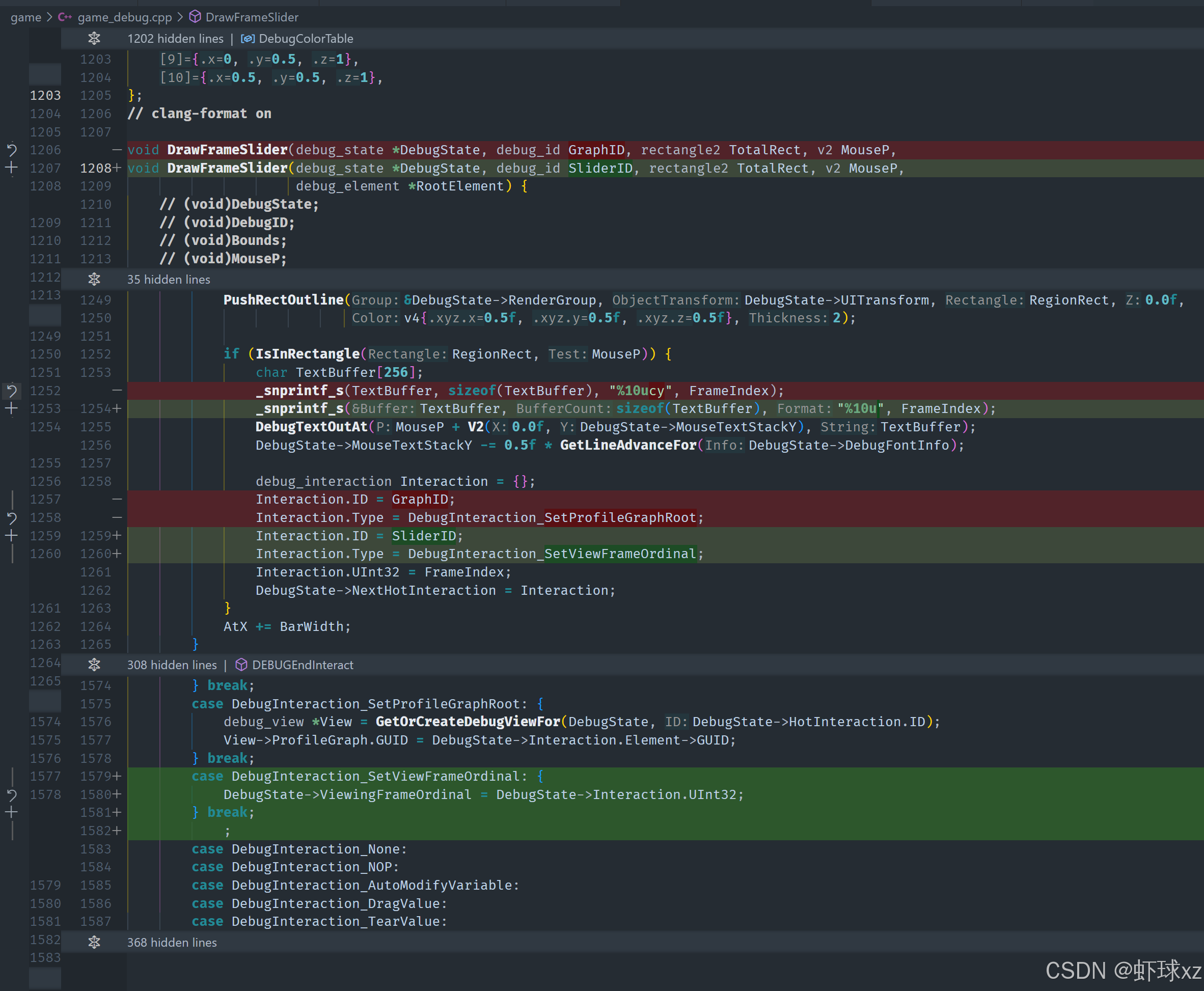Show the 368 hidden lines

point(94,943)
